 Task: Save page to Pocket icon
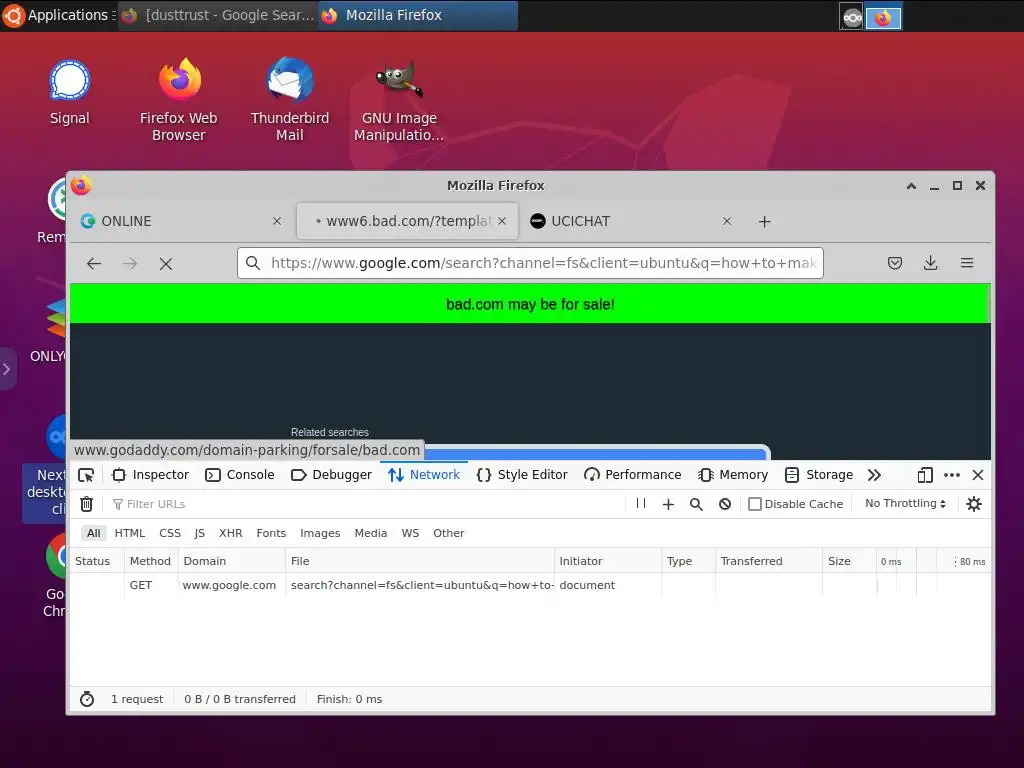895,263
